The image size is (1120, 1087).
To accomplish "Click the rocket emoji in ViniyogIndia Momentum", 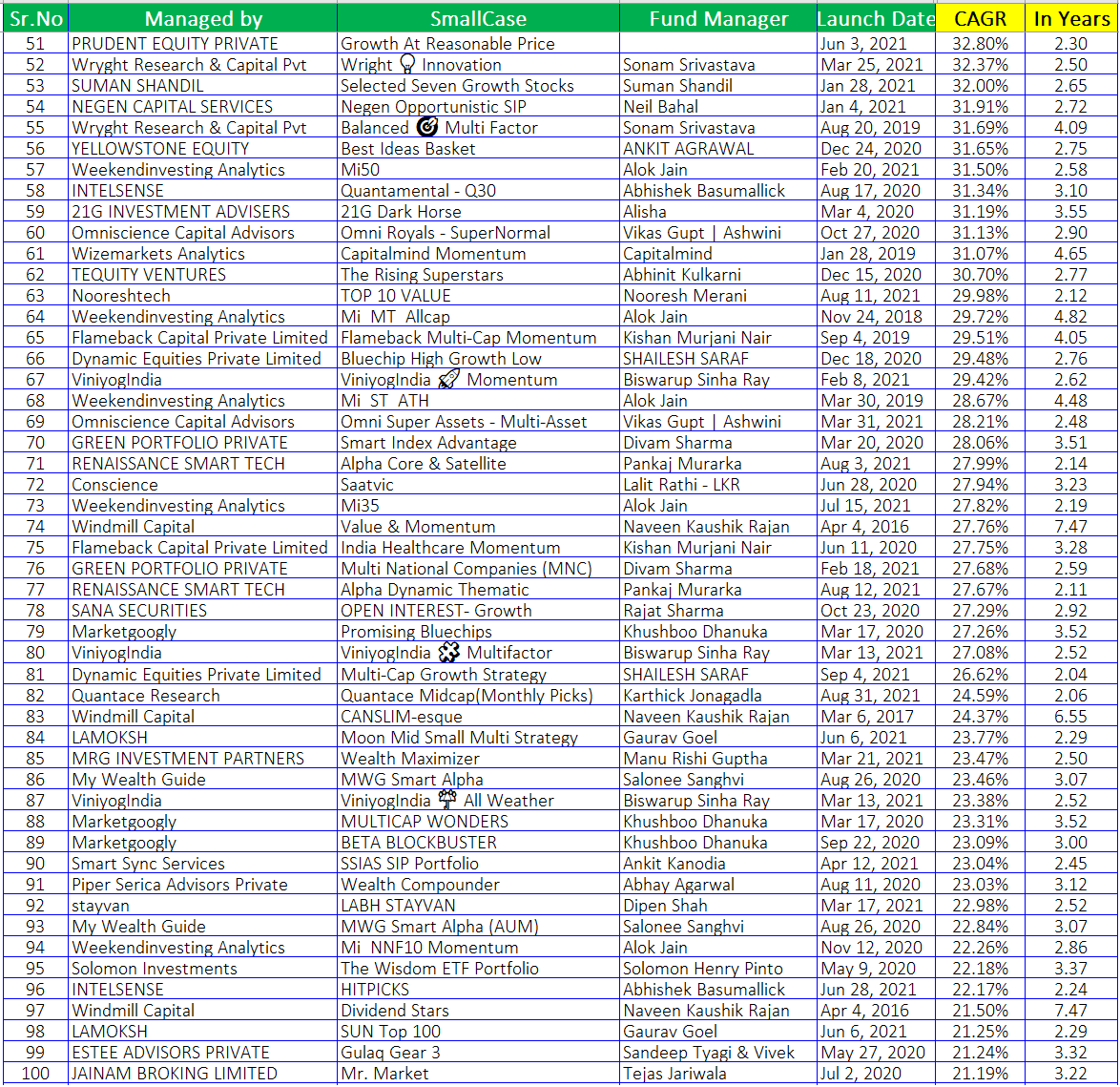I will [x=448, y=380].
